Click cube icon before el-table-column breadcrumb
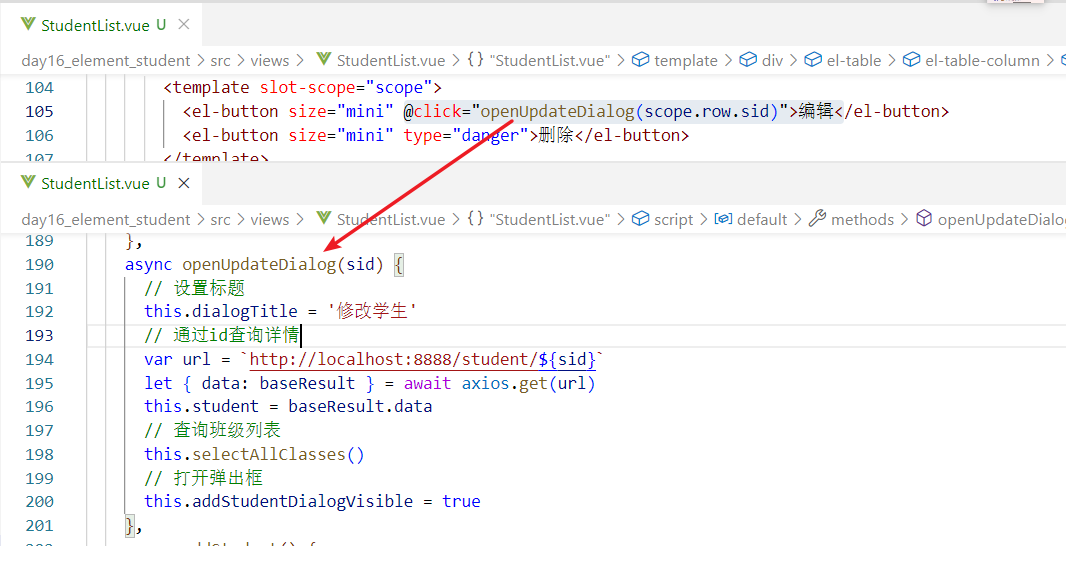1072x562 pixels. click(911, 60)
